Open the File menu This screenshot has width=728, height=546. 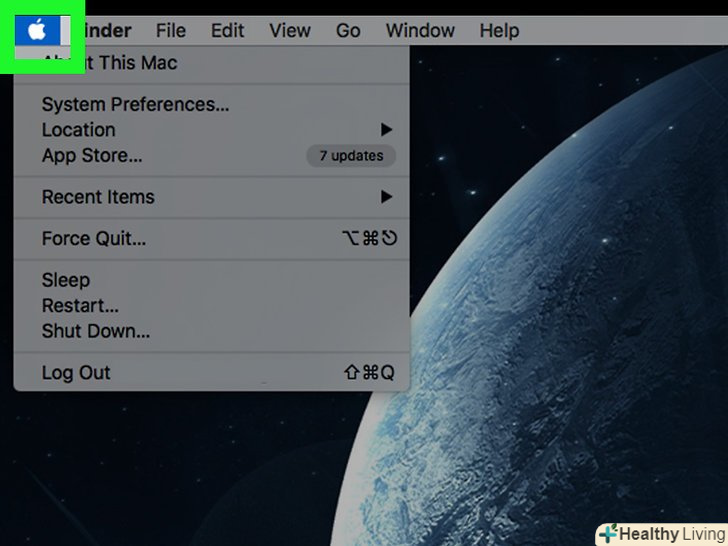pyautogui.click(x=170, y=31)
